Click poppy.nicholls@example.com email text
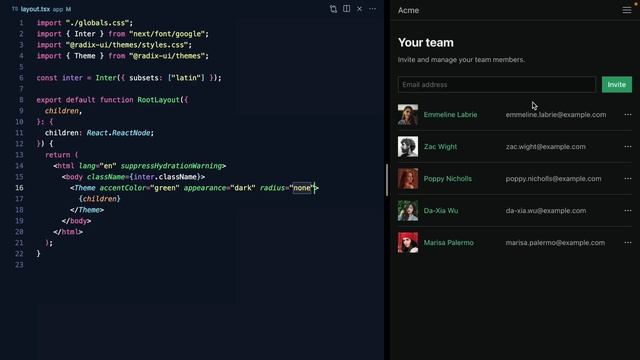The width and height of the screenshot is (640, 360). point(553,178)
